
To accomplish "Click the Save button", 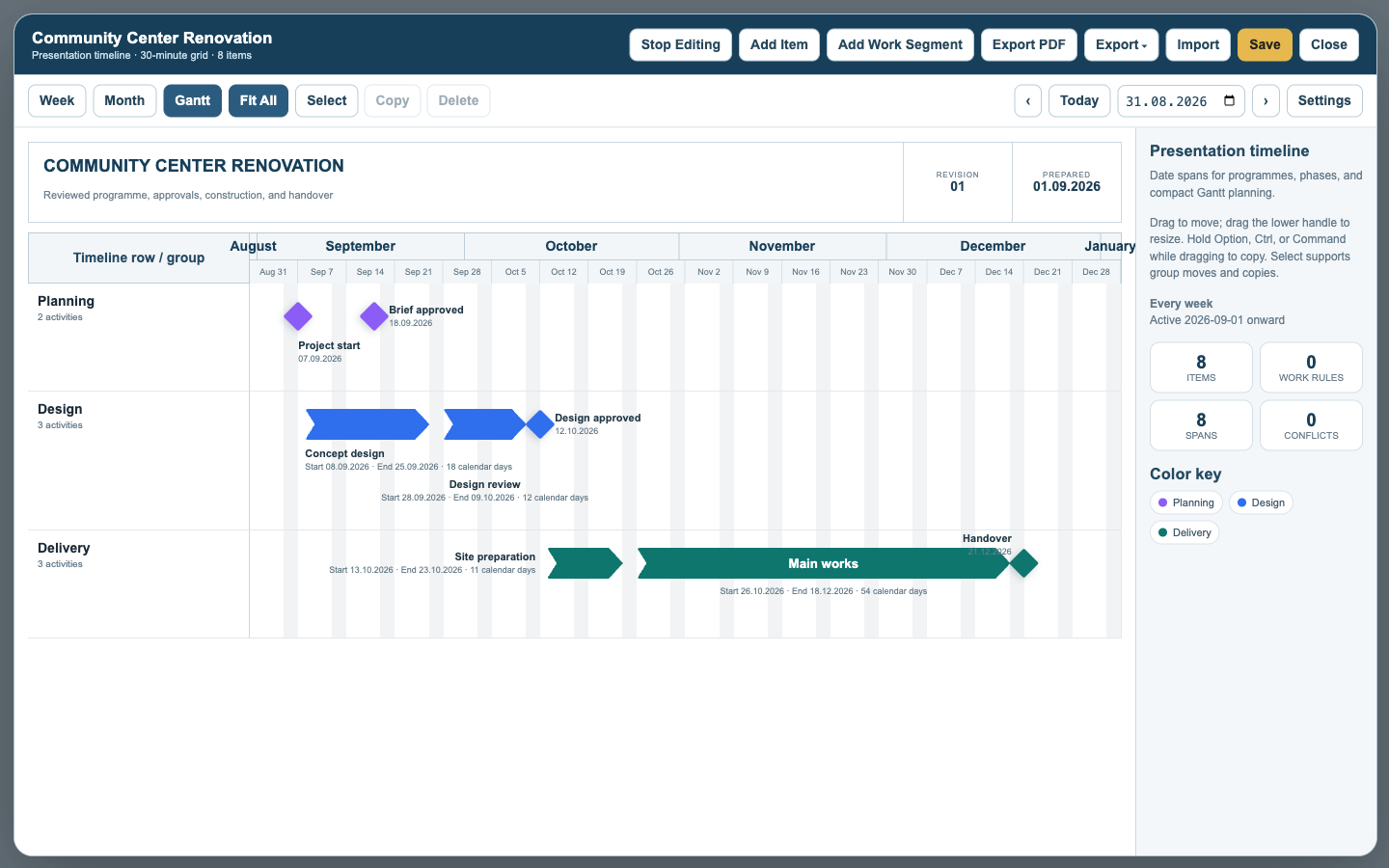I will point(1265,45).
